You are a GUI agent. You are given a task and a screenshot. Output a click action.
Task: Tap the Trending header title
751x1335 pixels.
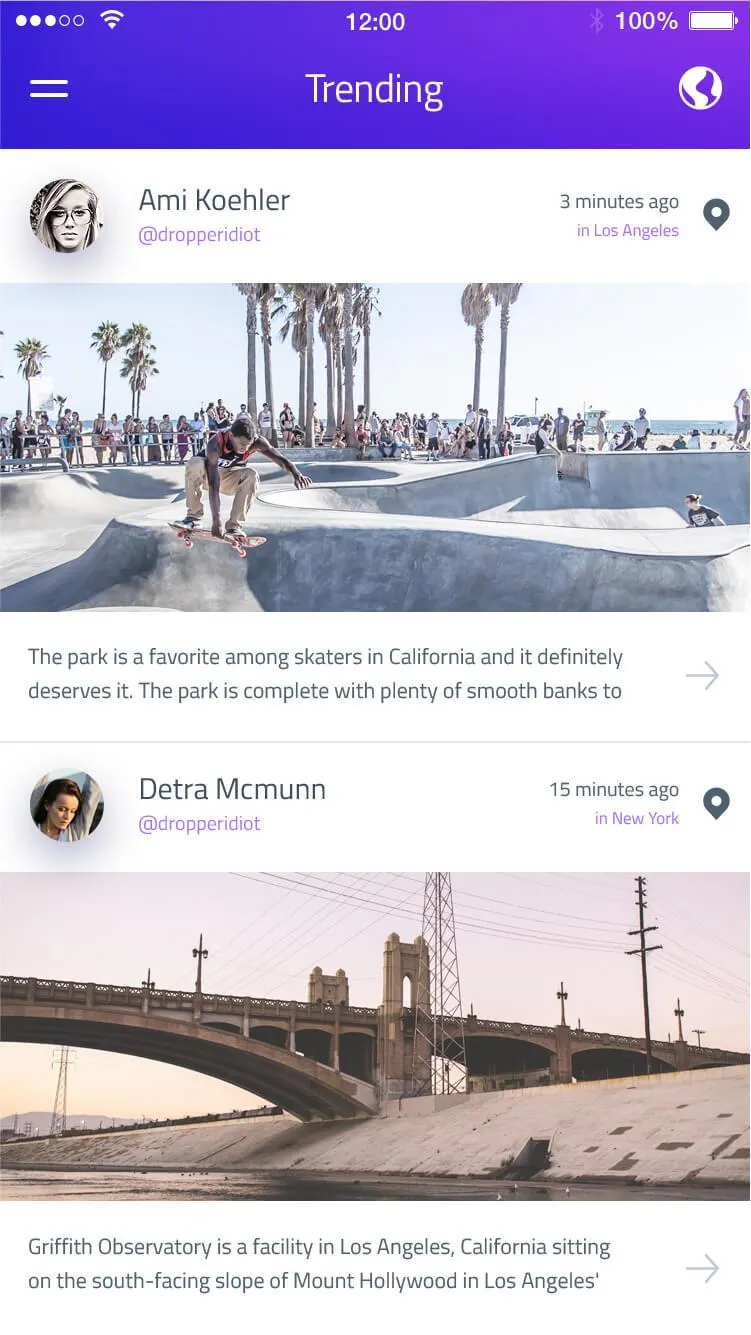pos(374,89)
